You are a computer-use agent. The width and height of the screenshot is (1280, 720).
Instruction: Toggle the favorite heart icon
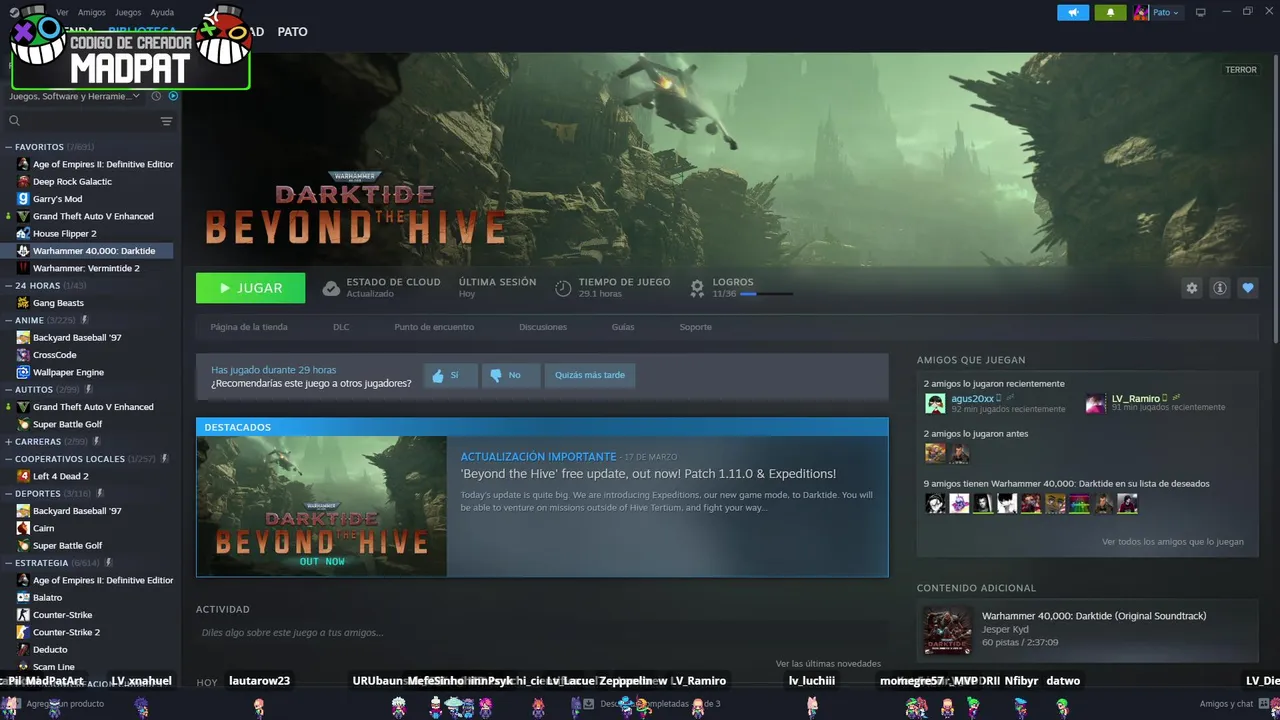pos(1247,288)
